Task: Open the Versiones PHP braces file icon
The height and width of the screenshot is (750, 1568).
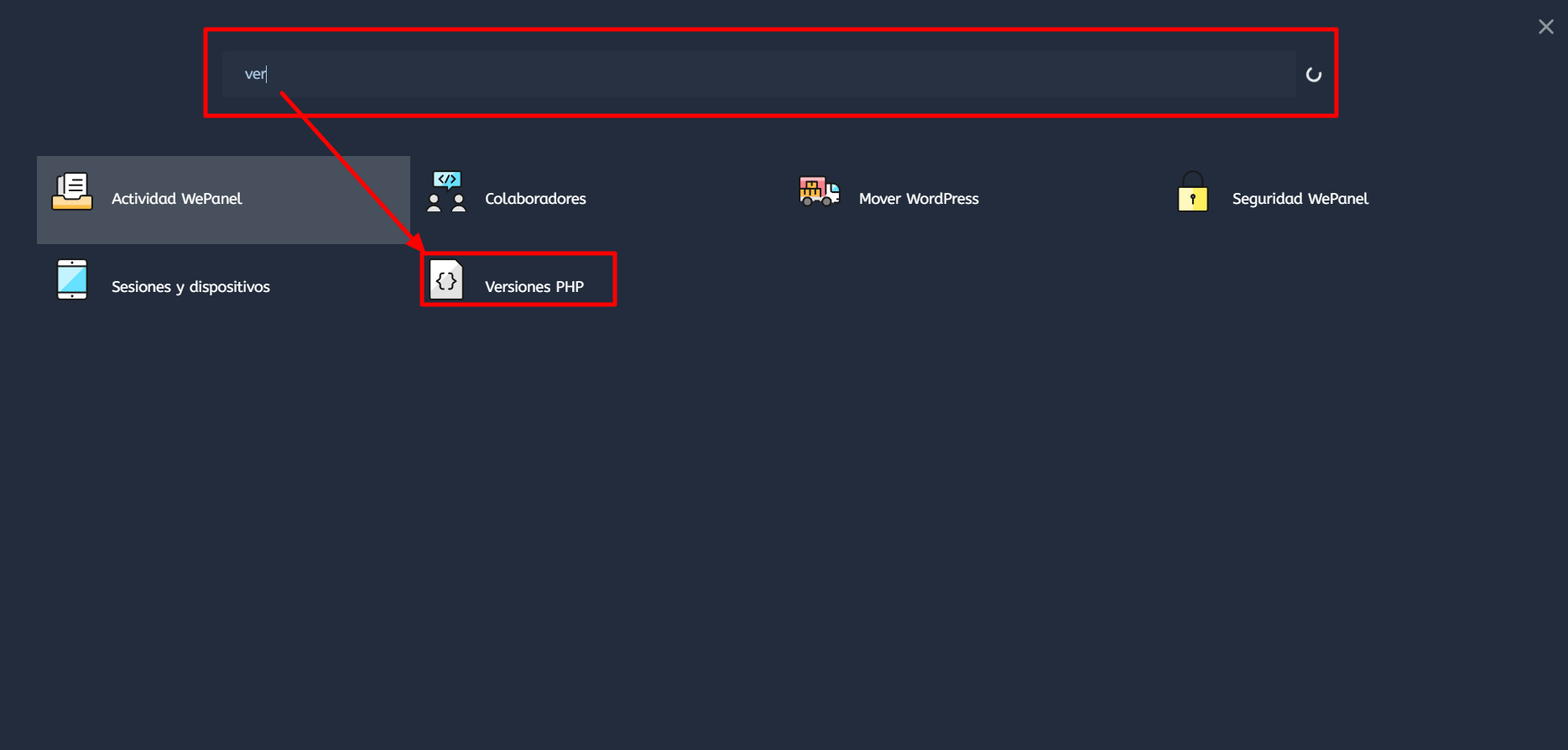Action: pyautogui.click(x=446, y=279)
